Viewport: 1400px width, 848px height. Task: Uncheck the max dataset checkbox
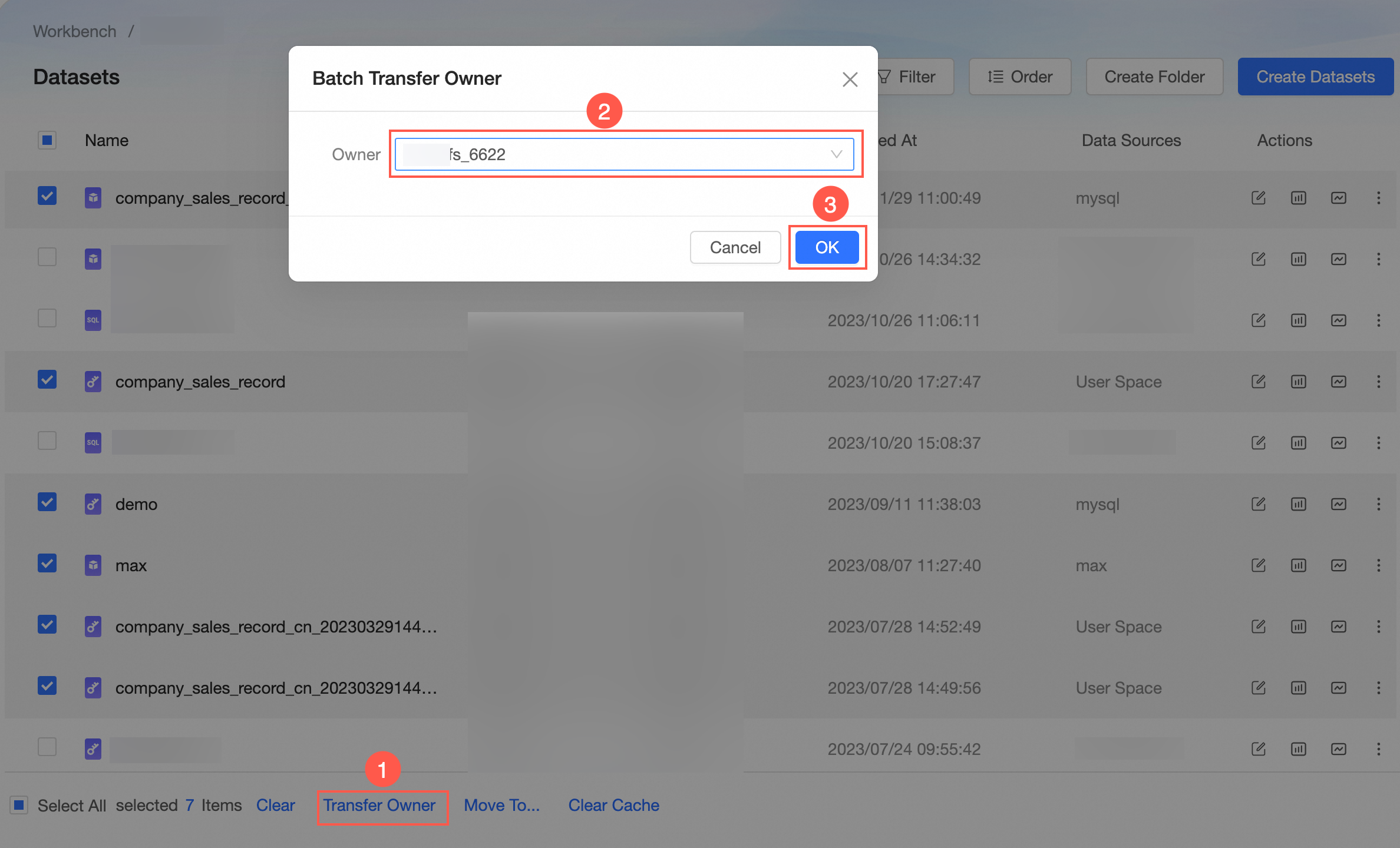(47, 564)
